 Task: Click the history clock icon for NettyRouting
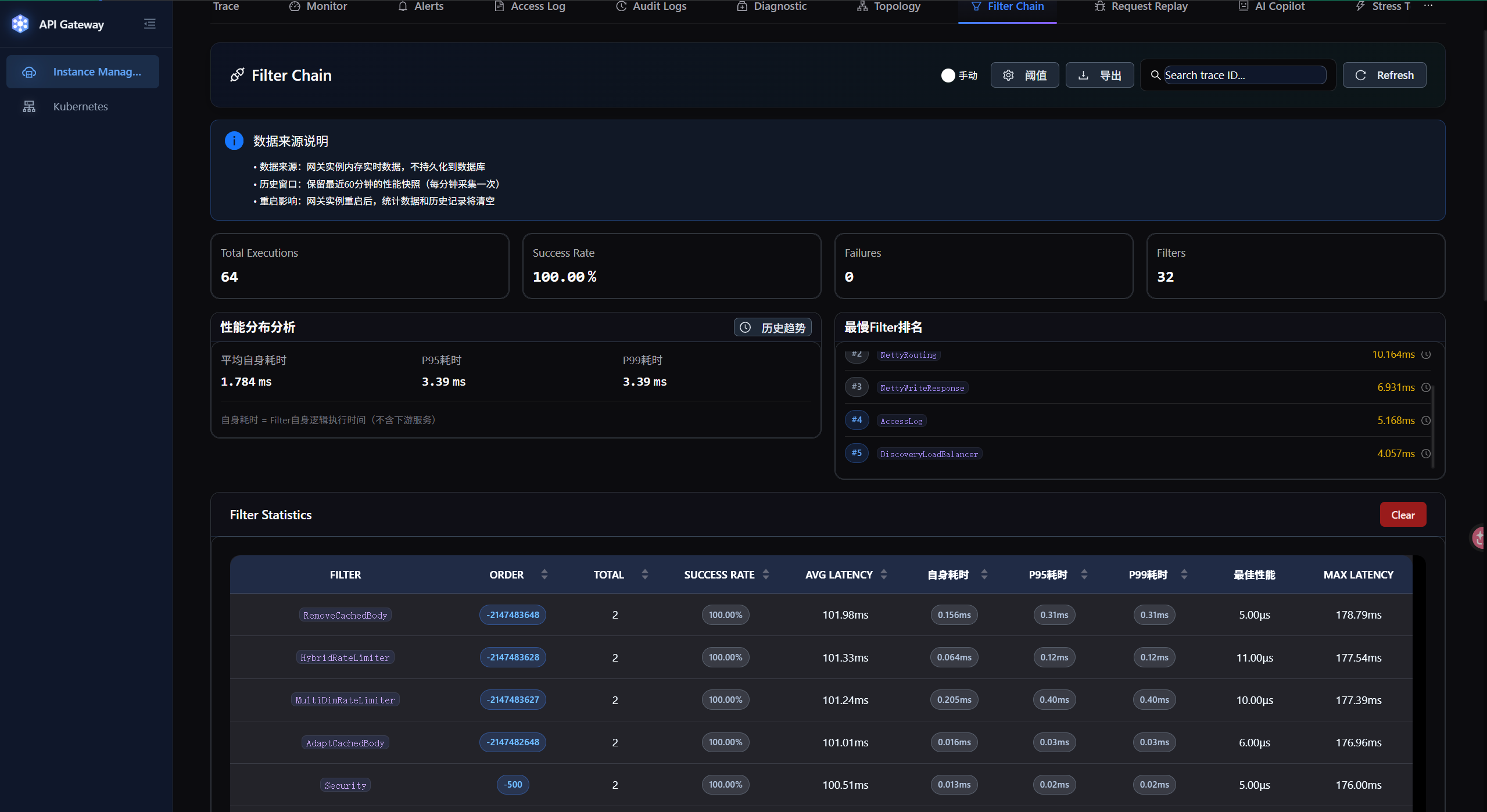click(x=1425, y=354)
